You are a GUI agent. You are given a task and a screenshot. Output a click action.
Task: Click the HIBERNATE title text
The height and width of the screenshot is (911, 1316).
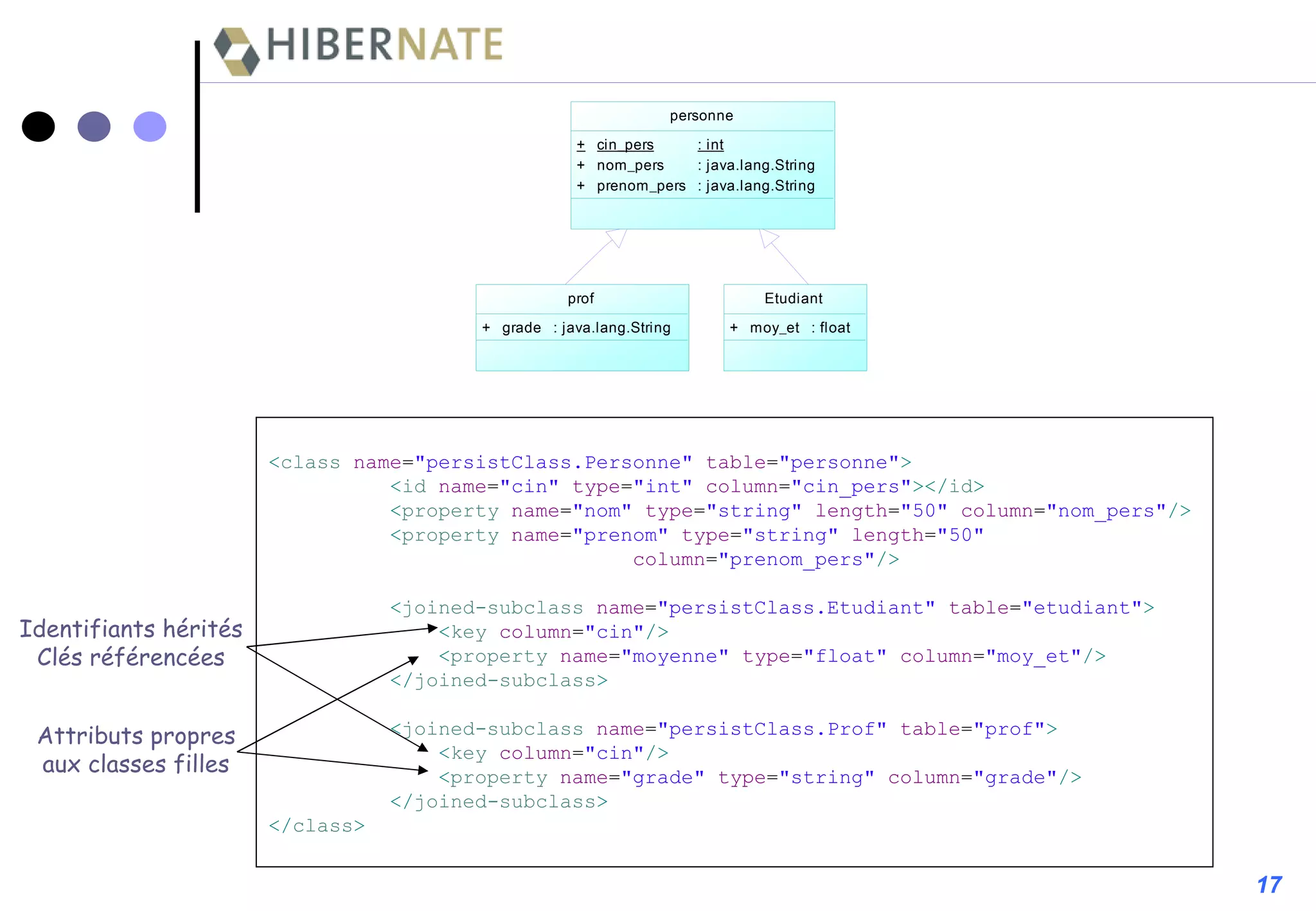point(384,45)
